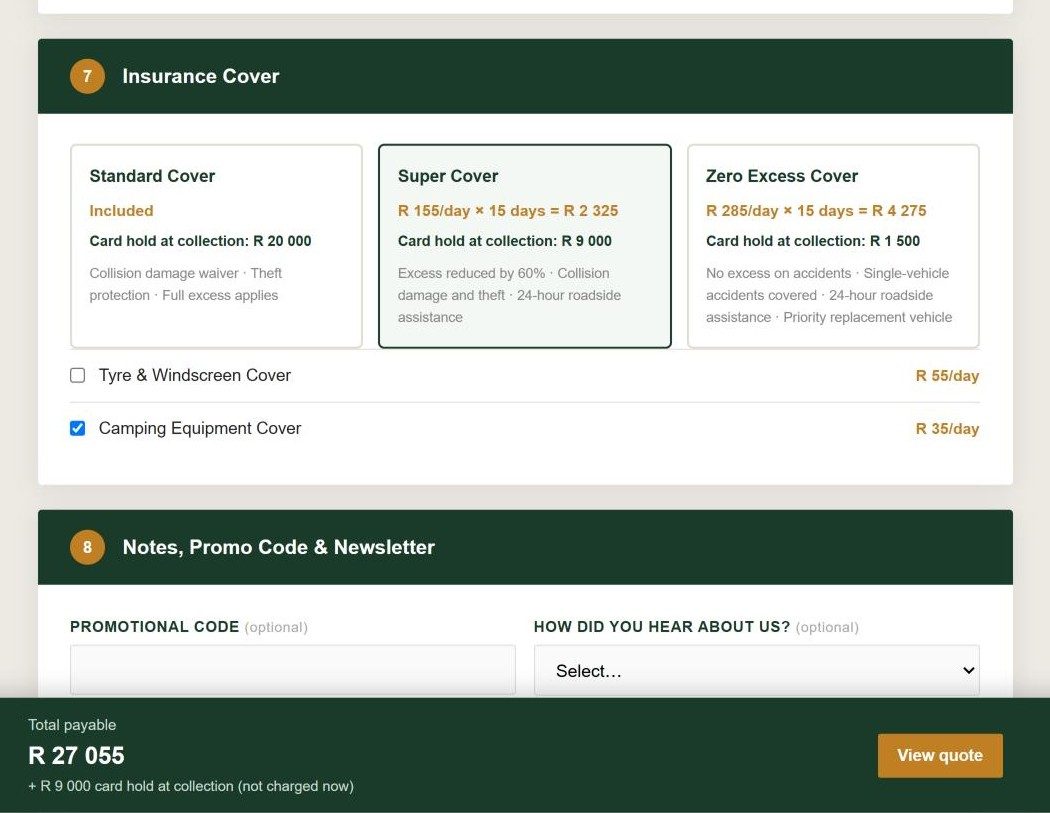The height and width of the screenshot is (813, 1050).
Task: Click the No excess on accidents description
Action: pyautogui.click(x=829, y=295)
